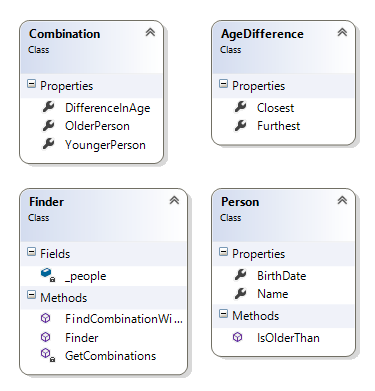The height and width of the screenshot is (391, 375).
Task: Click the AgeDifference class title
Action: click(262, 34)
